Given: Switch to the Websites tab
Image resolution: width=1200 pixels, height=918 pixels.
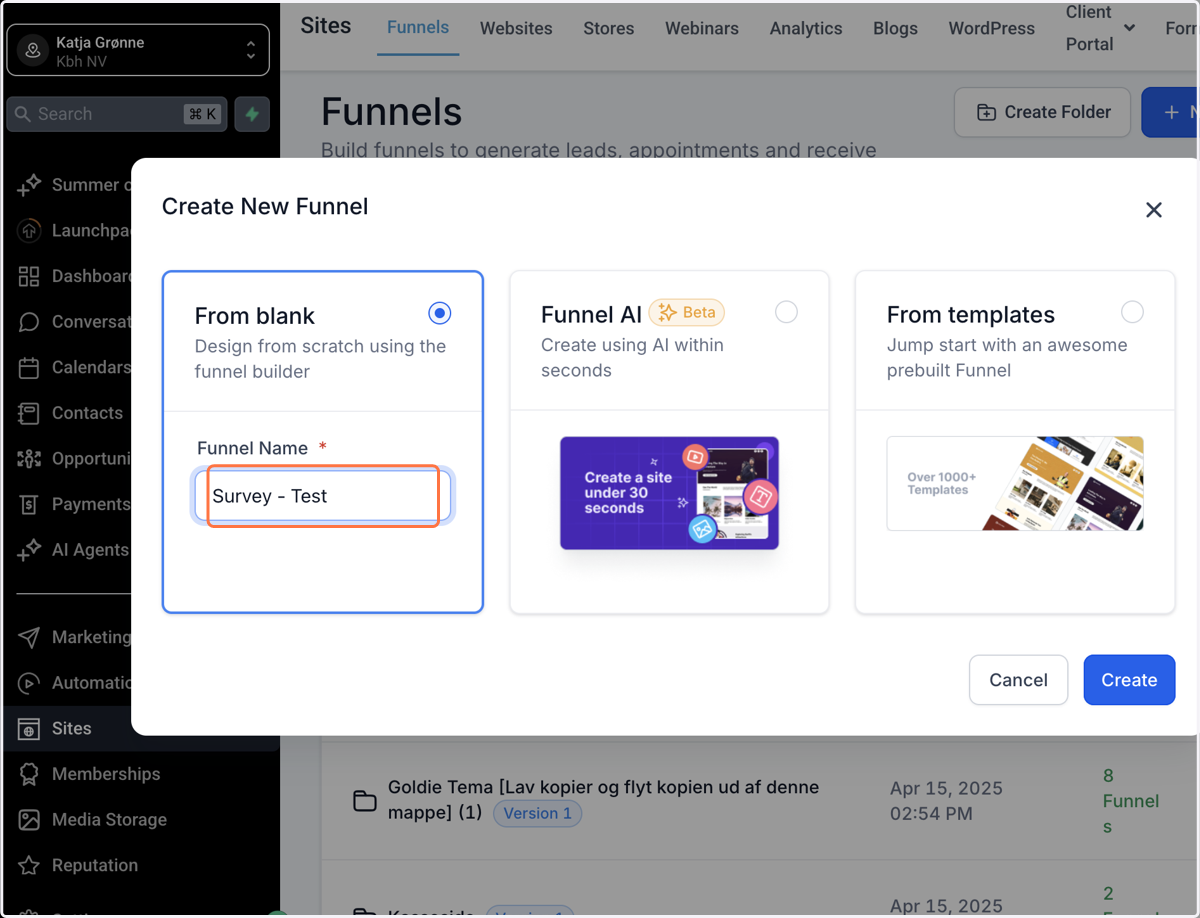Looking at the screenshot, I should coord(516,29).
